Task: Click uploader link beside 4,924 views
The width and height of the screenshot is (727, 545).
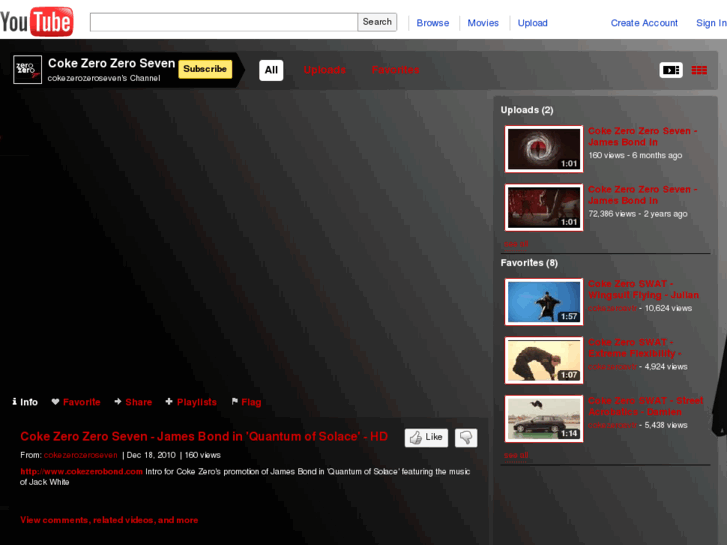Action: click(x=612, y=367)
